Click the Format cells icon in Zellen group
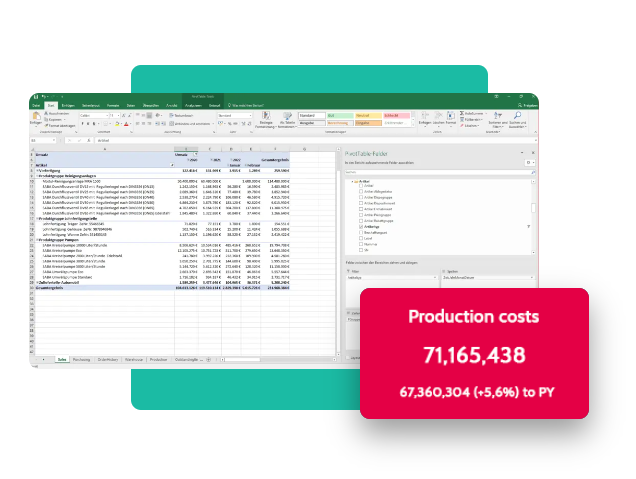The image size is (636, 479). coord(451,116)
